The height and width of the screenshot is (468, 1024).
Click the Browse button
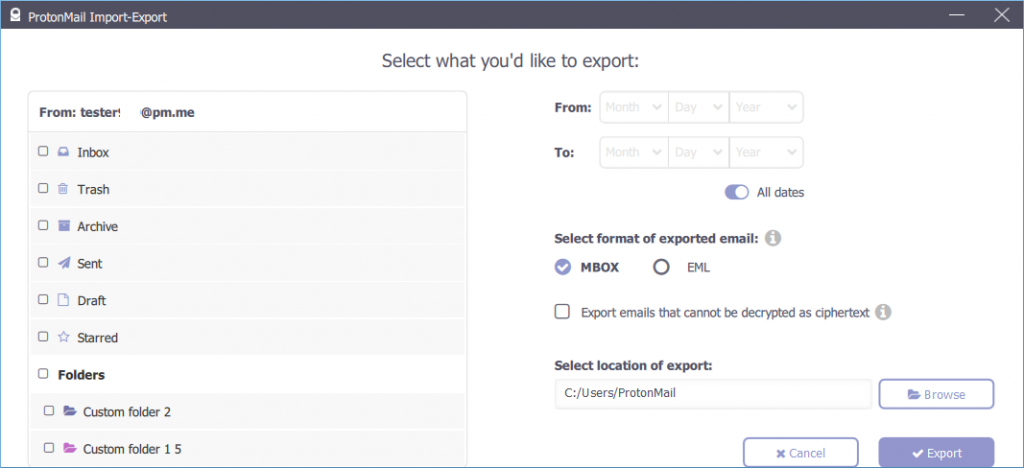936,394
